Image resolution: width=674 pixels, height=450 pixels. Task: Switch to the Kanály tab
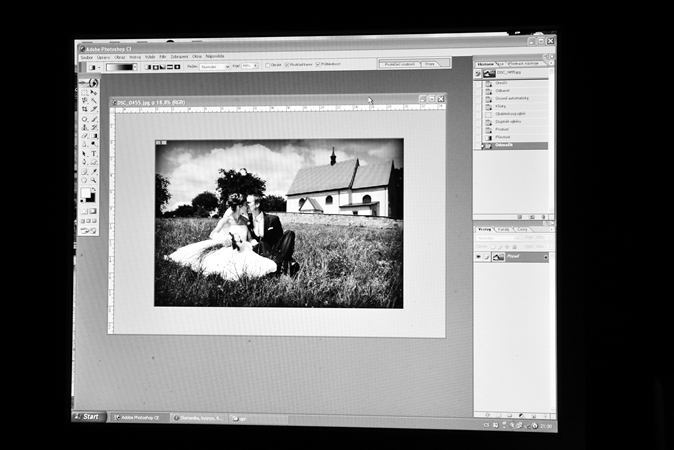[503, 230]
